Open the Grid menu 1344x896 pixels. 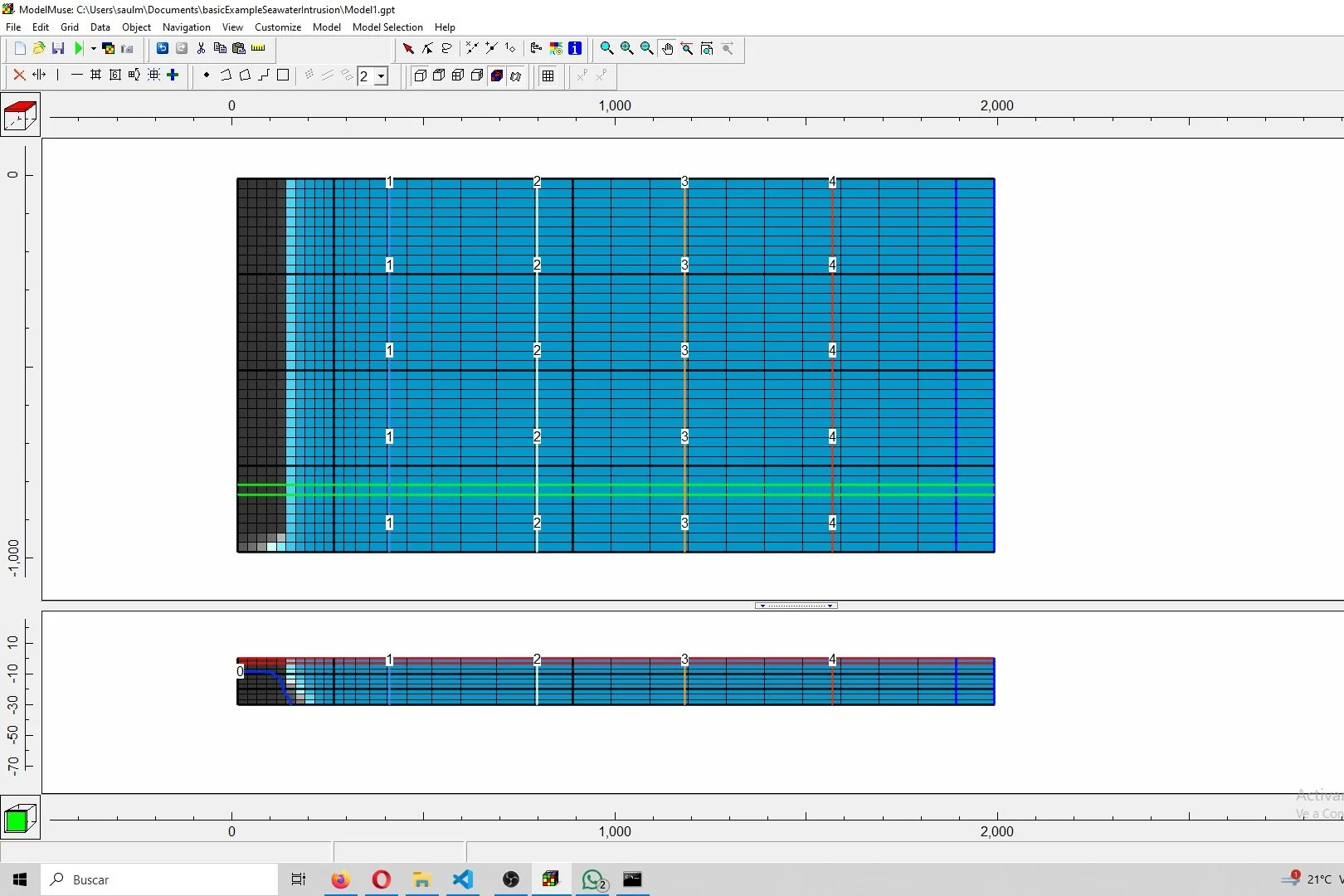pos(70,27)
